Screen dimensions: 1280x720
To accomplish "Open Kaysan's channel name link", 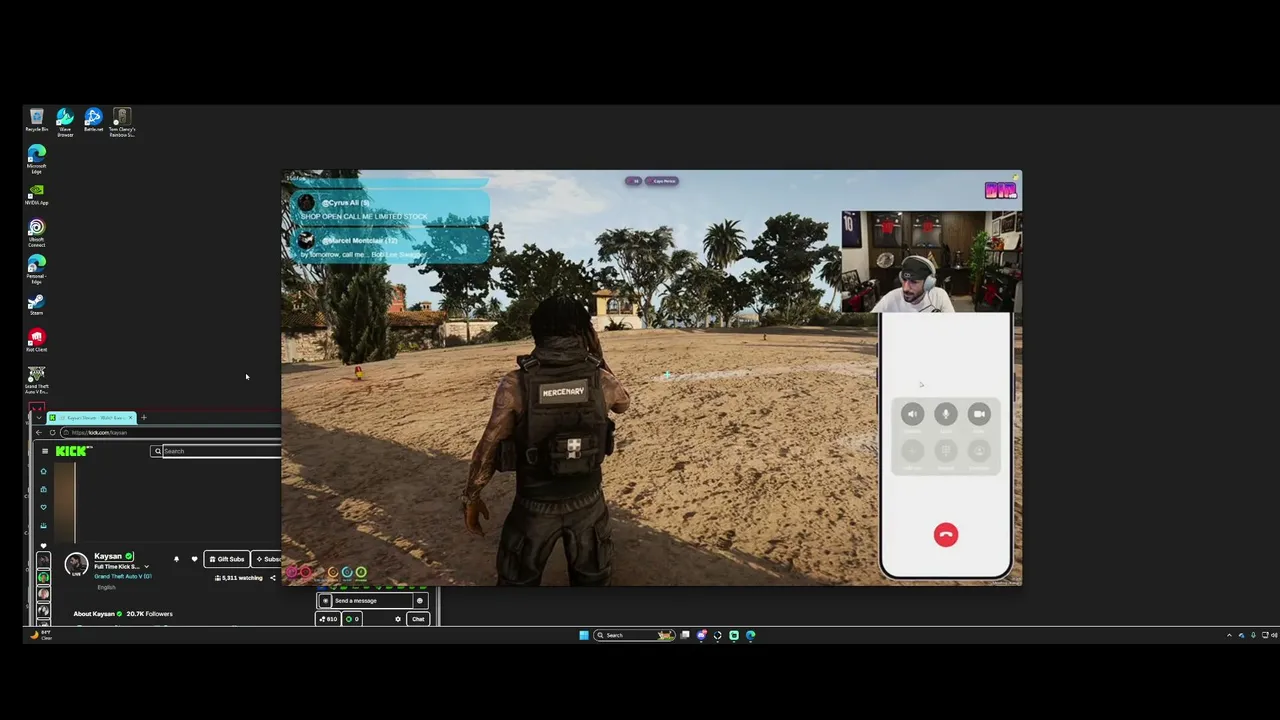I will coord(108,556).
